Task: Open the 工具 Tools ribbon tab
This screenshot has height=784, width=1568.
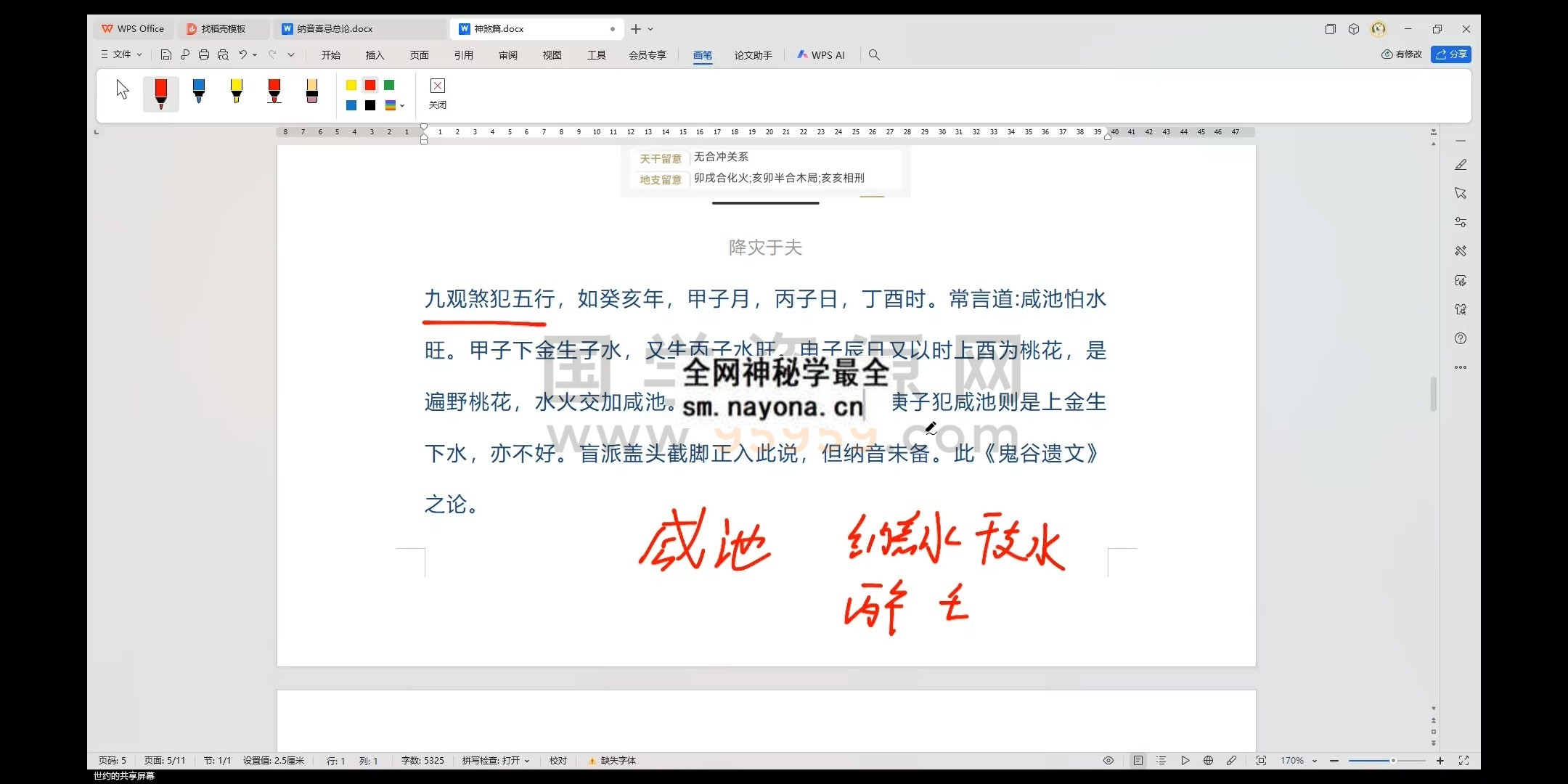Action: [x=597, y=55]
